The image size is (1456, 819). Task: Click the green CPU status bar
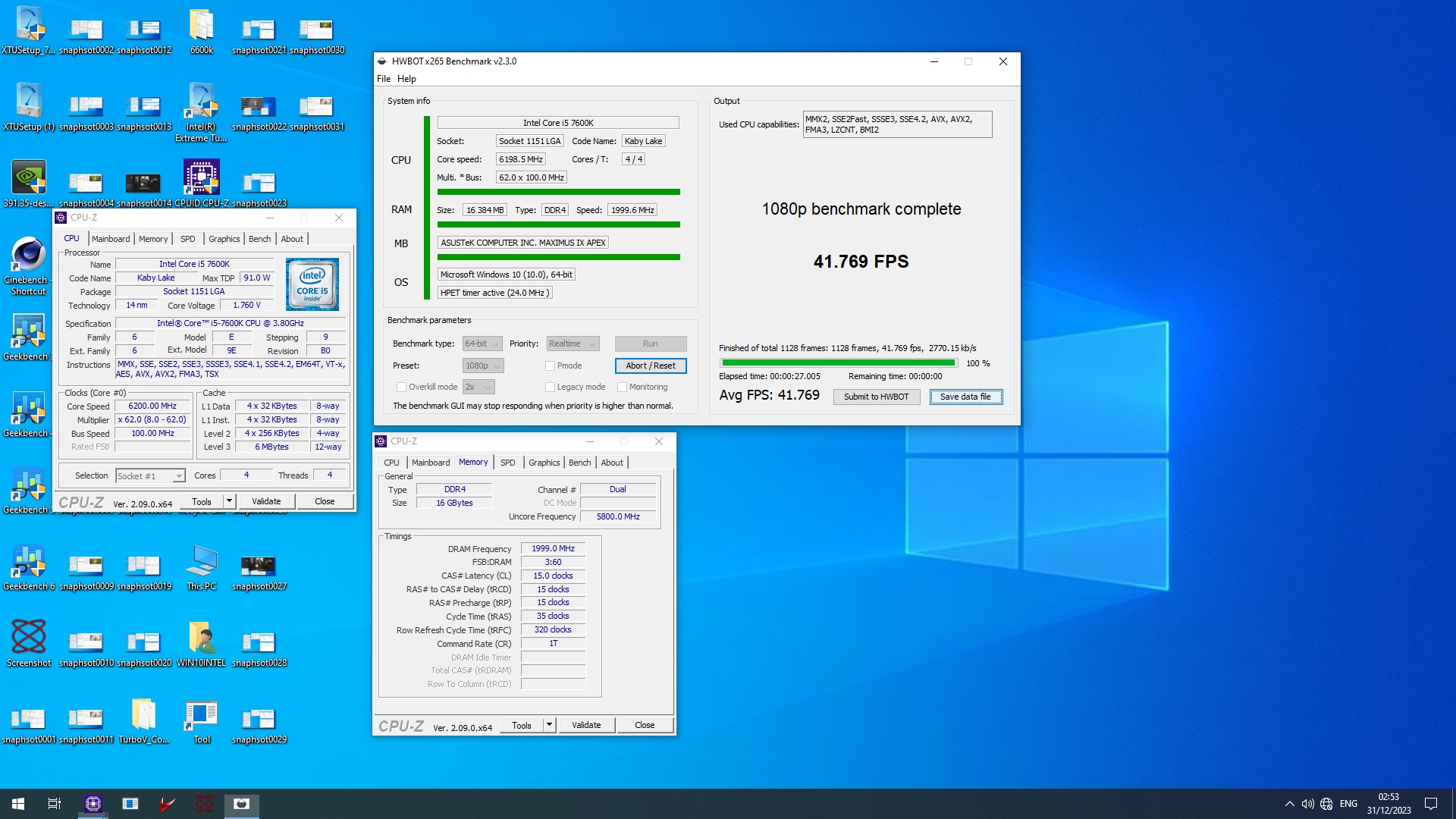(x=559, y=192)
